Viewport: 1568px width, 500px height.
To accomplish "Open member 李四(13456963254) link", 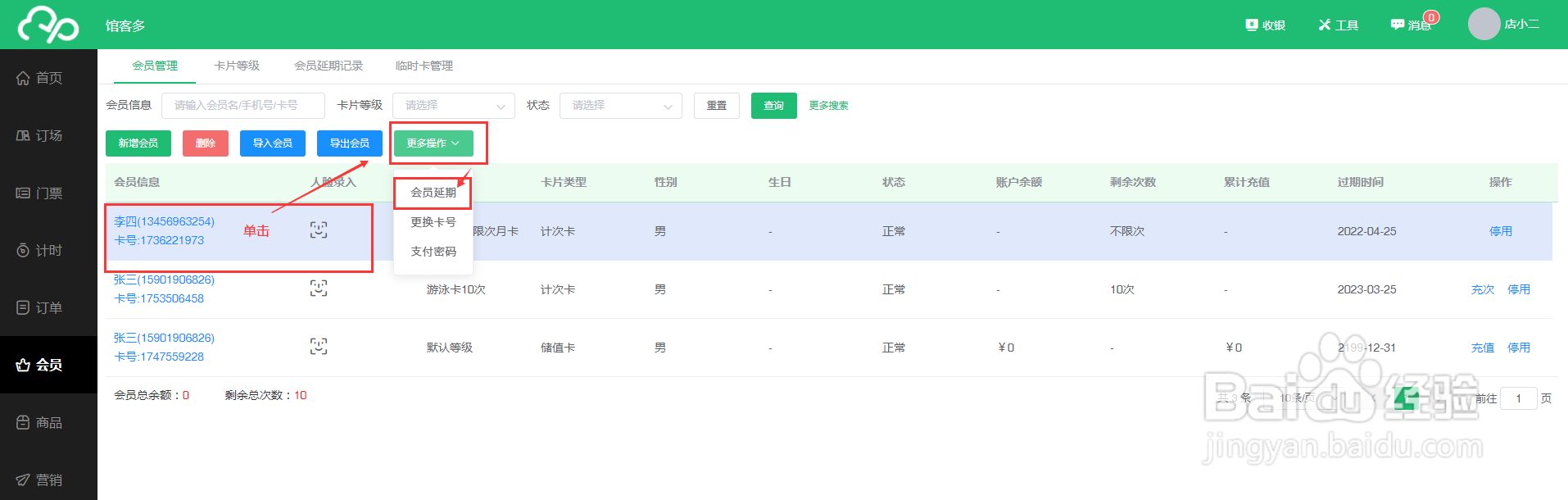I will point(164,222).
